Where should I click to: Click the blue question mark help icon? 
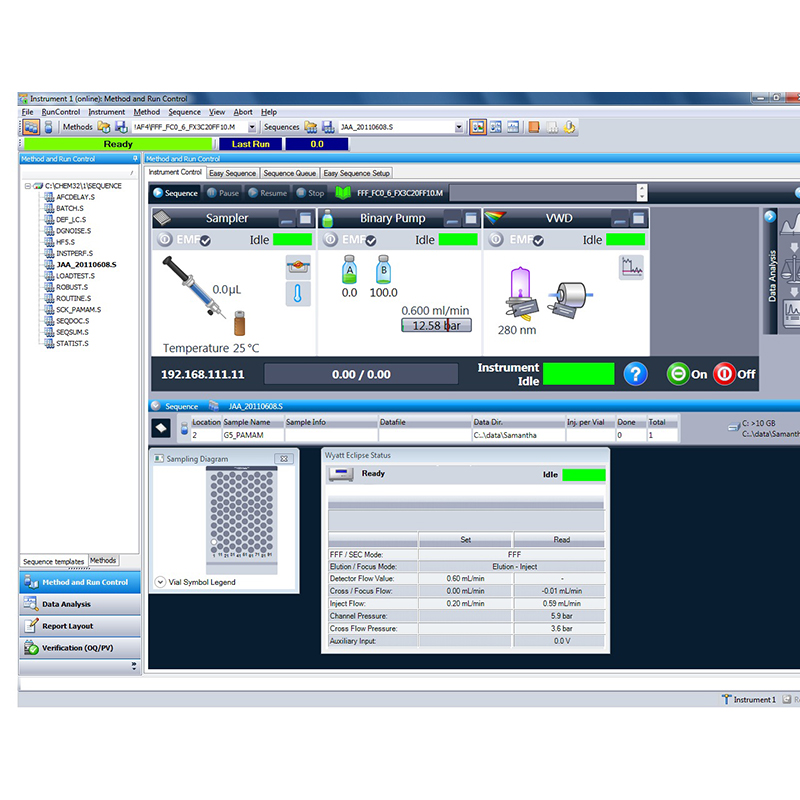(x=635, y=374)
